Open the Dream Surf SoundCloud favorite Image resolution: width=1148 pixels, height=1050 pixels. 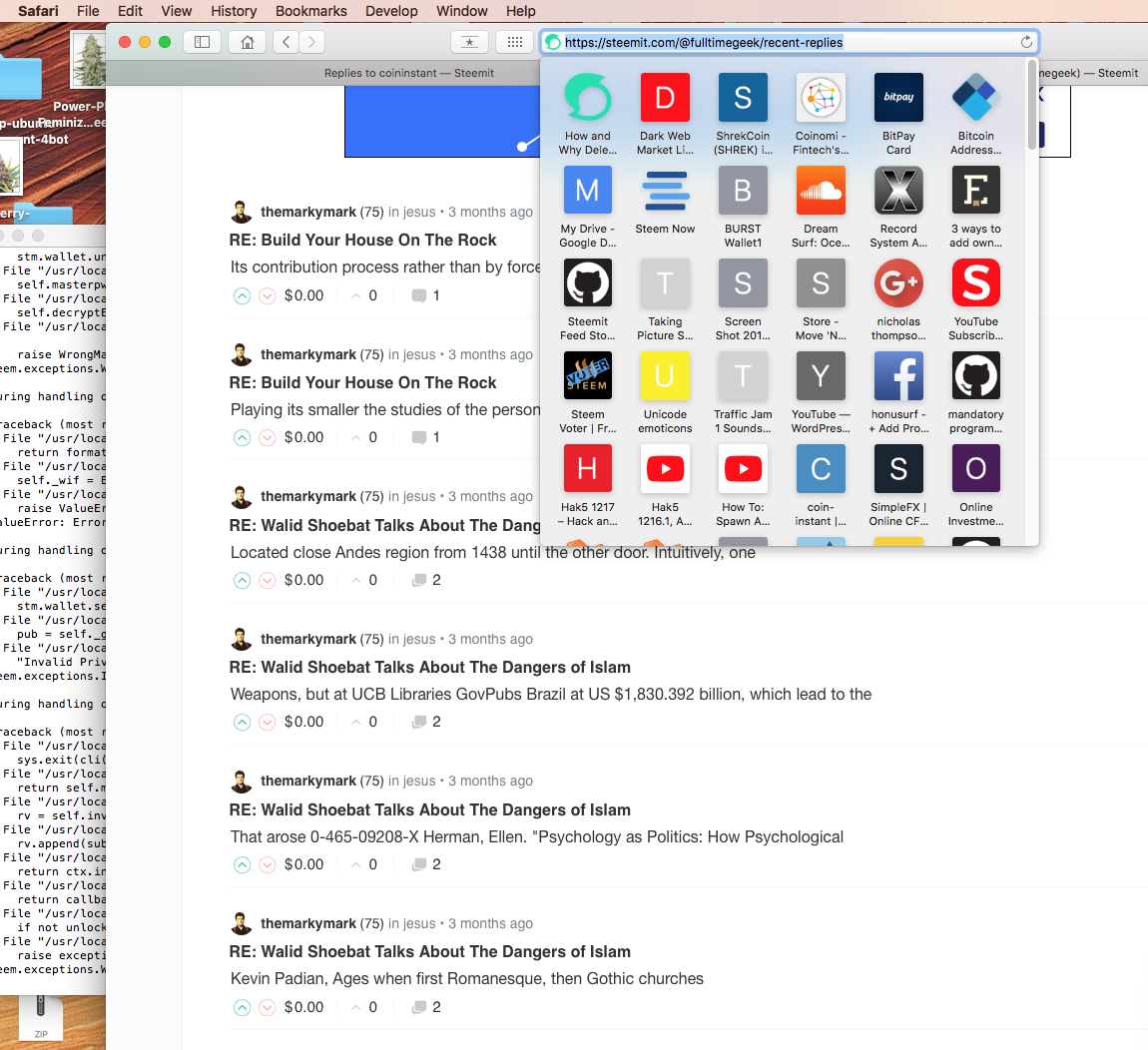pyautogui.click(x=821, y=207)
